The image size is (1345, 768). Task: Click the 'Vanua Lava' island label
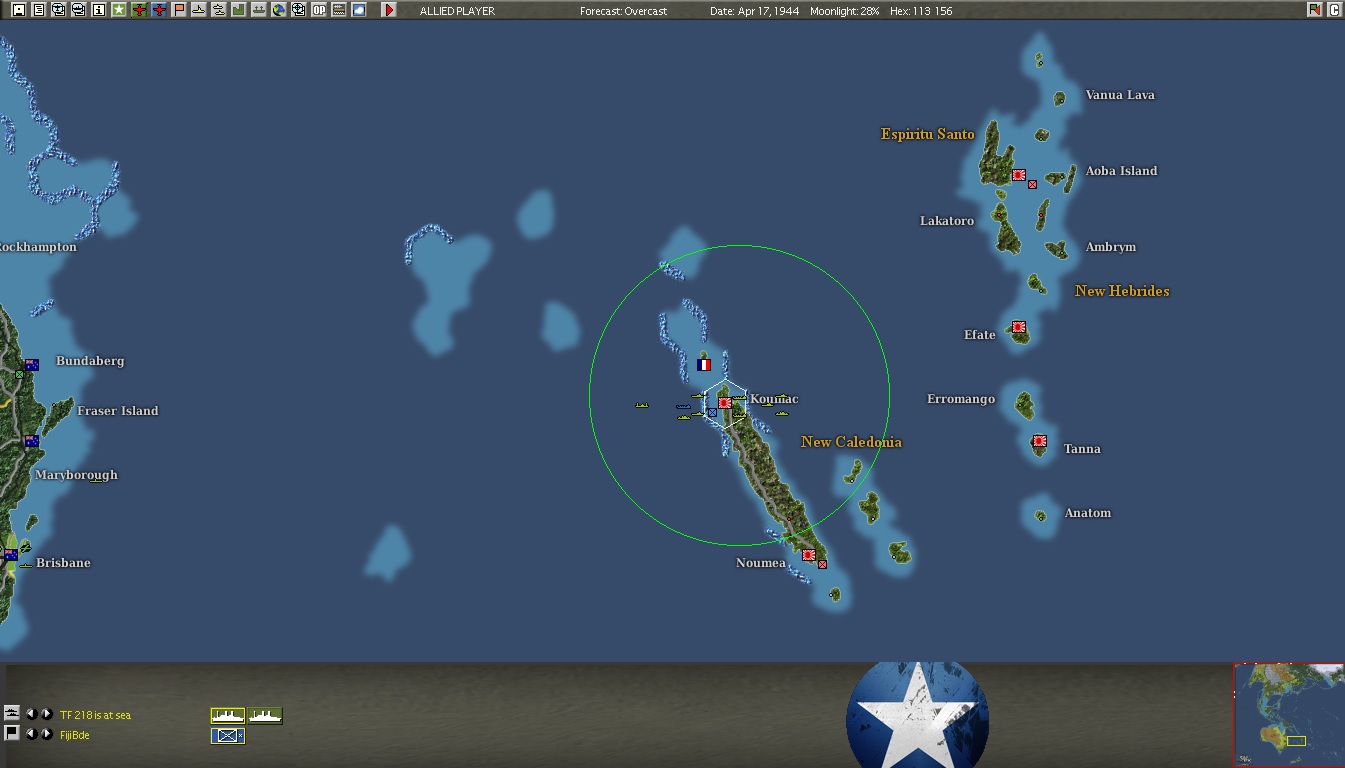(1120, 95)
